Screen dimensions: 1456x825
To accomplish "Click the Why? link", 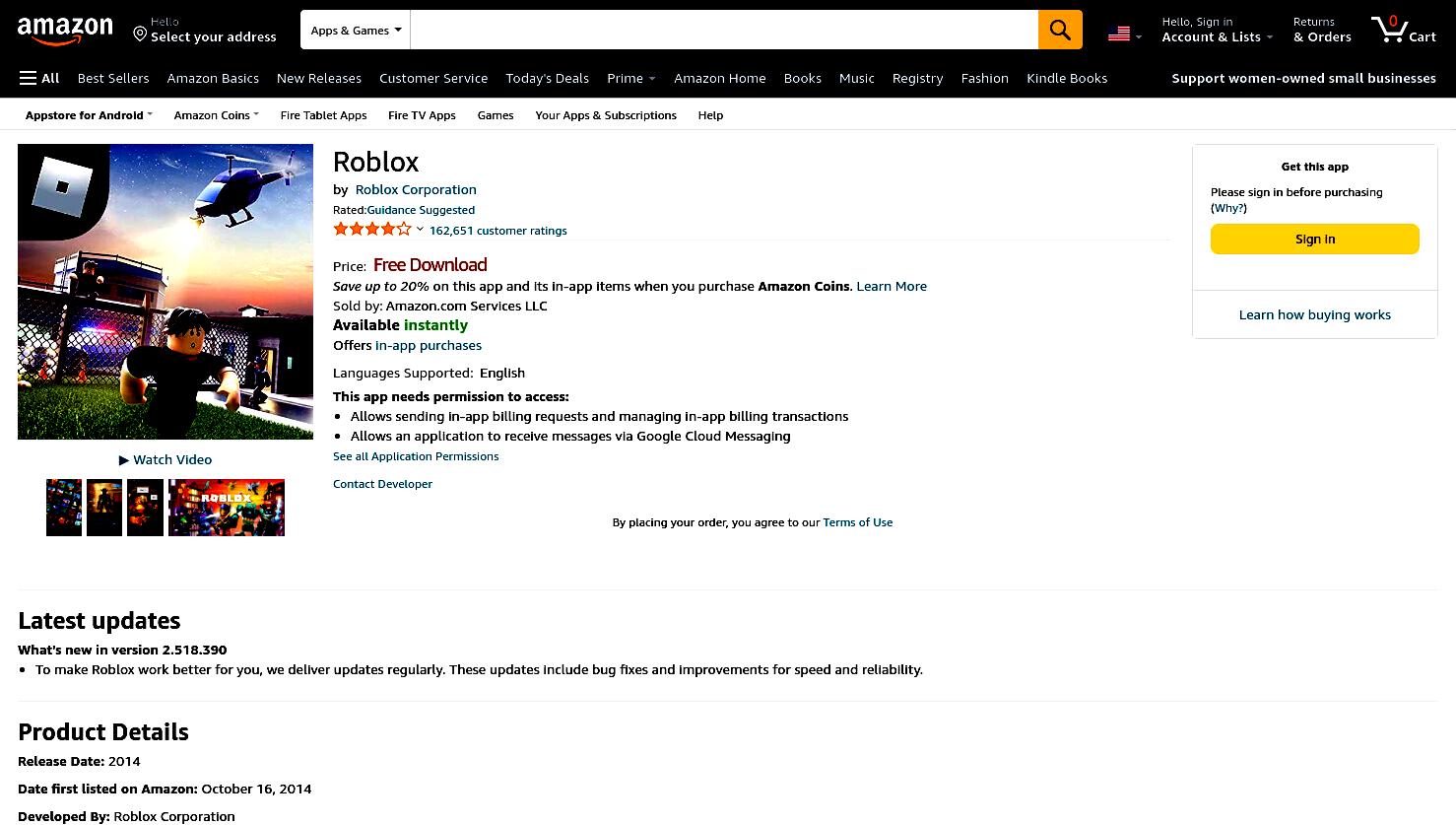I will (1228, 208).
